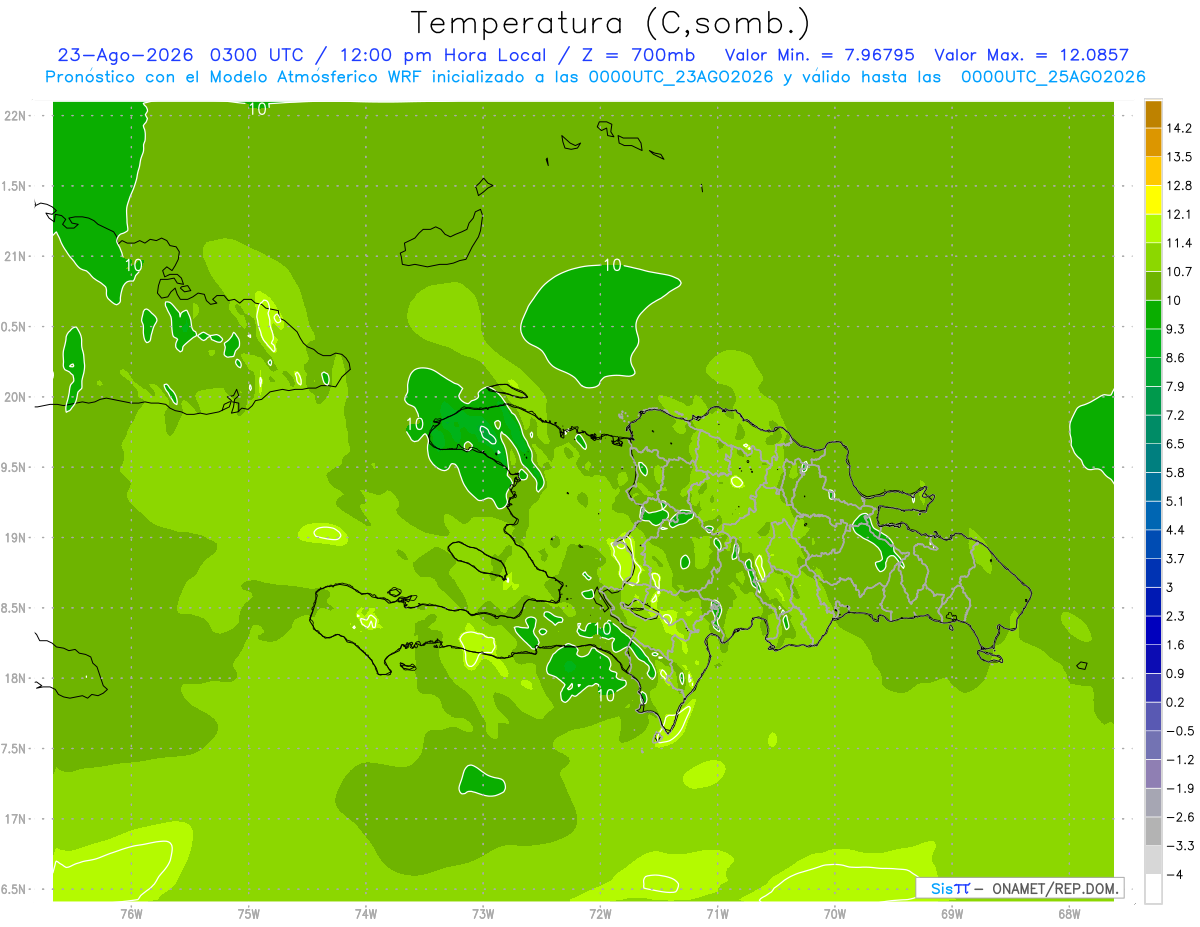Image resolution: width=1200 pixels, height=927 pixels.
Task: Click the "22N" latitude label
Action: tap(16, 116)
